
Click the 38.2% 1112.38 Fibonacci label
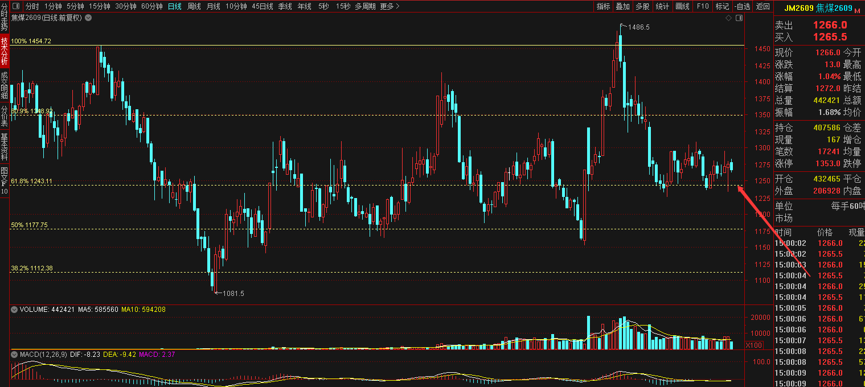31,268
